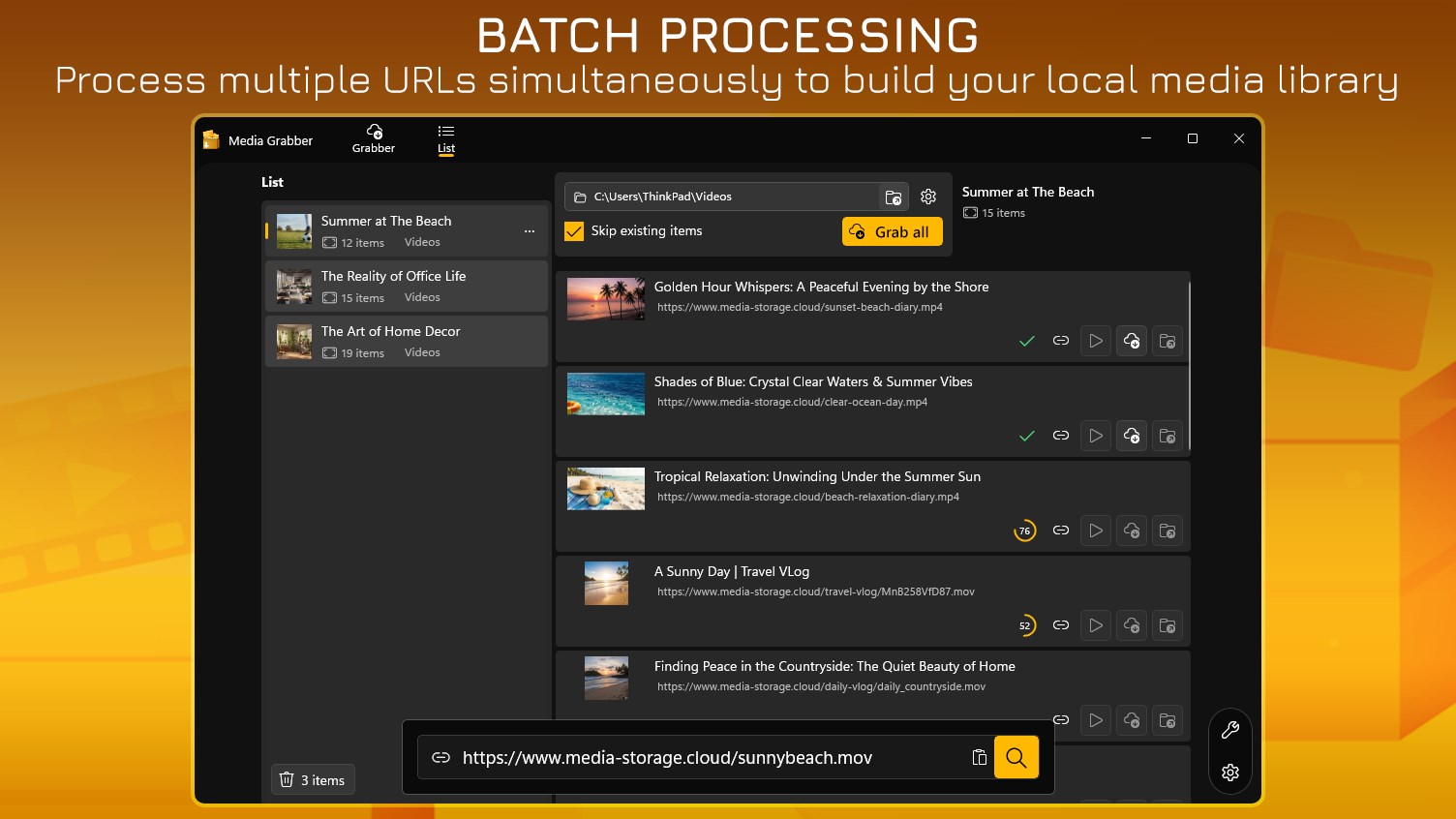Play the Tropical Relaxation video
Image resolution: width=1456 pixels, height=819 pixels.
pos(1096,531)
